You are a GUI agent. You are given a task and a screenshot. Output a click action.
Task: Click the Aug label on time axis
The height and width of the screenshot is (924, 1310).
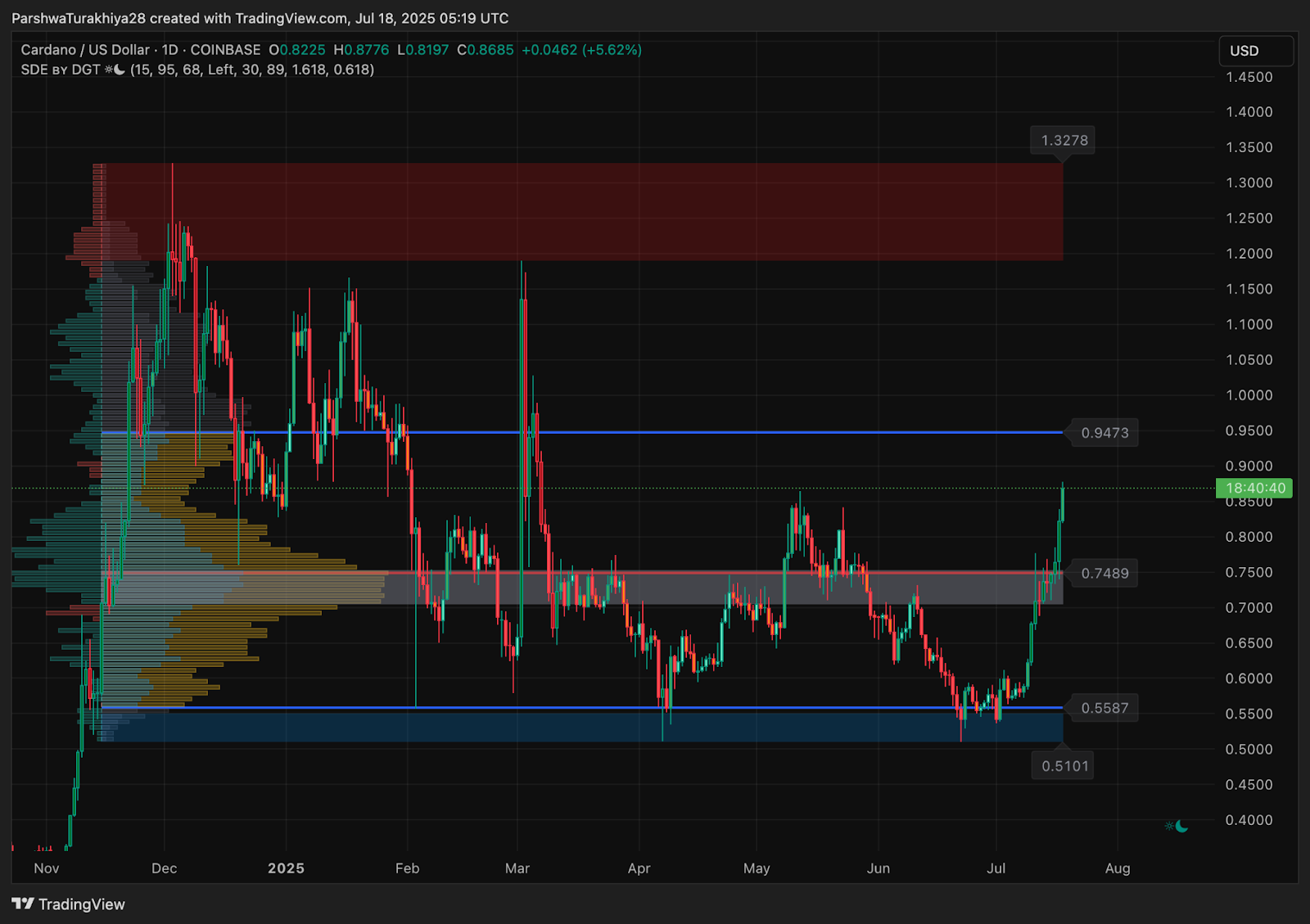click(x=1118, y=868)
